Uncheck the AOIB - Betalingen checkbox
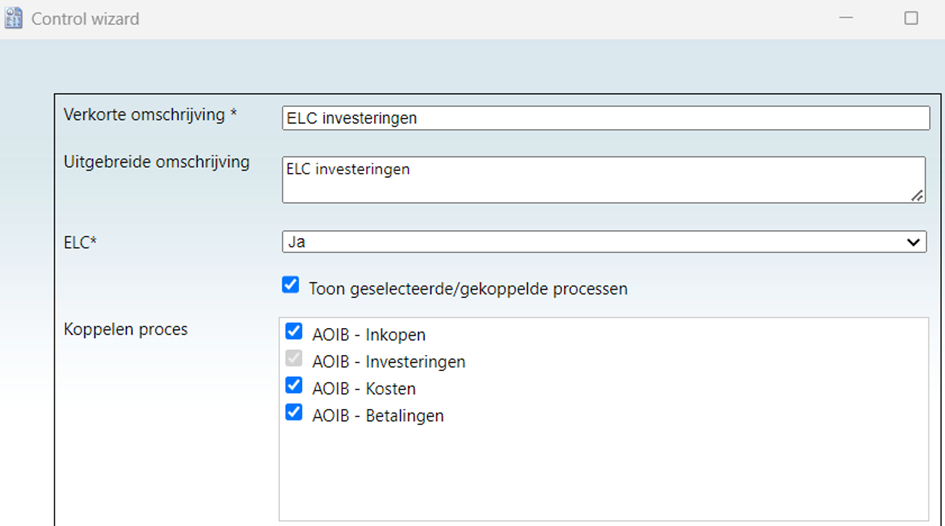The image size is (945, 526). [x=294, y=412]
